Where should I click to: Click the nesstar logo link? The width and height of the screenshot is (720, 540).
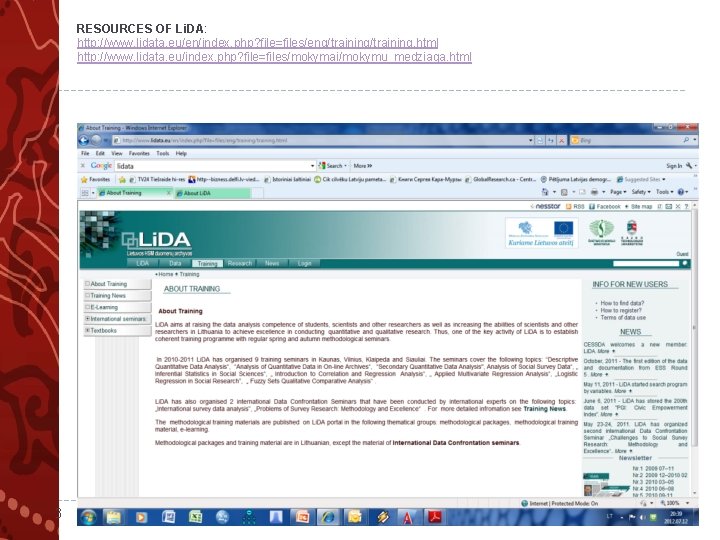click(546, 207)
